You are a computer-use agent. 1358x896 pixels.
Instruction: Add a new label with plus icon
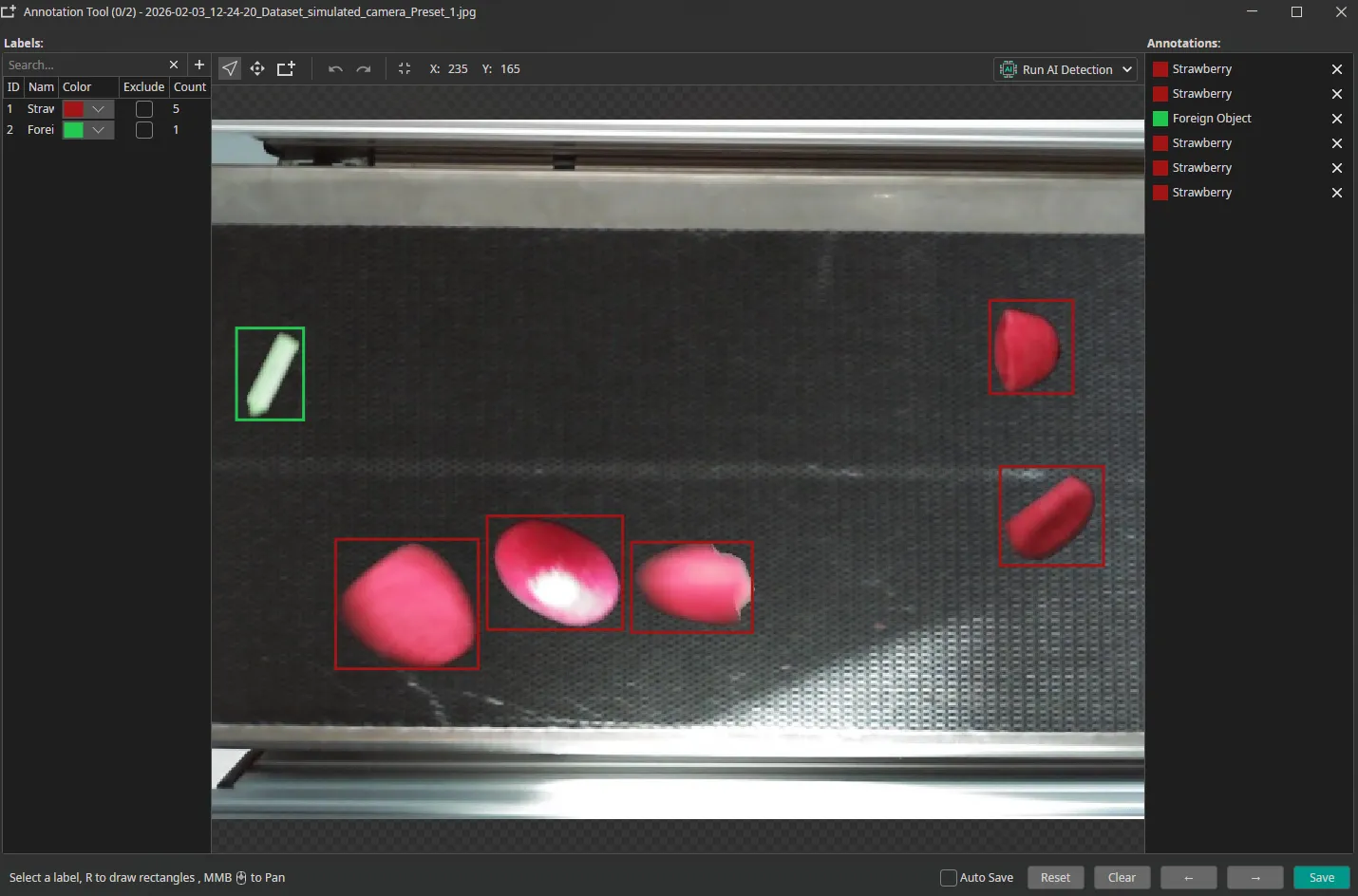point(199,65)
